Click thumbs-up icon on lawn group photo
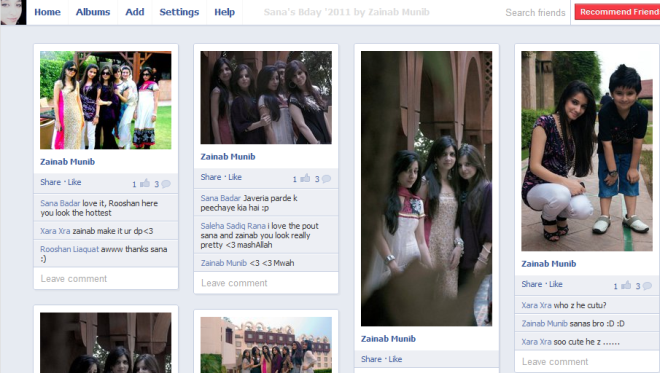The image size is (660, 373). point(145,183)
